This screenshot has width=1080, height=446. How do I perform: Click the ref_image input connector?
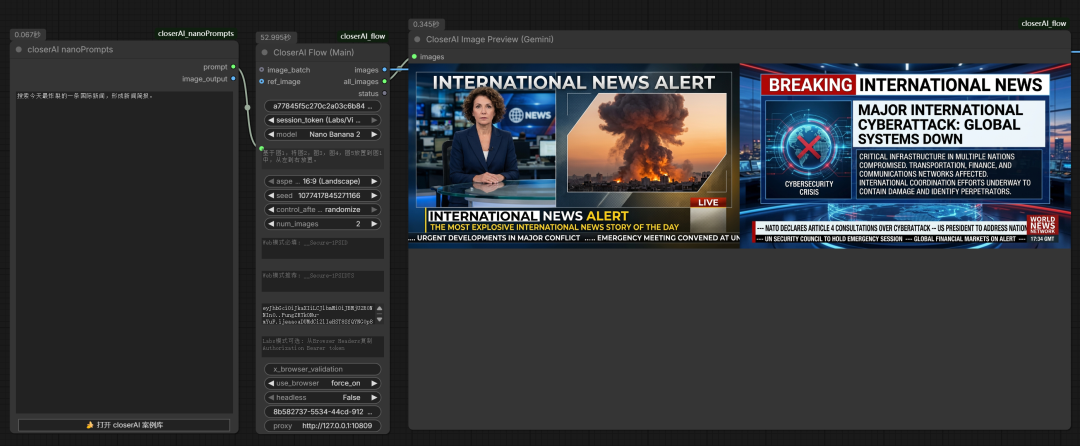click(261, 82)
